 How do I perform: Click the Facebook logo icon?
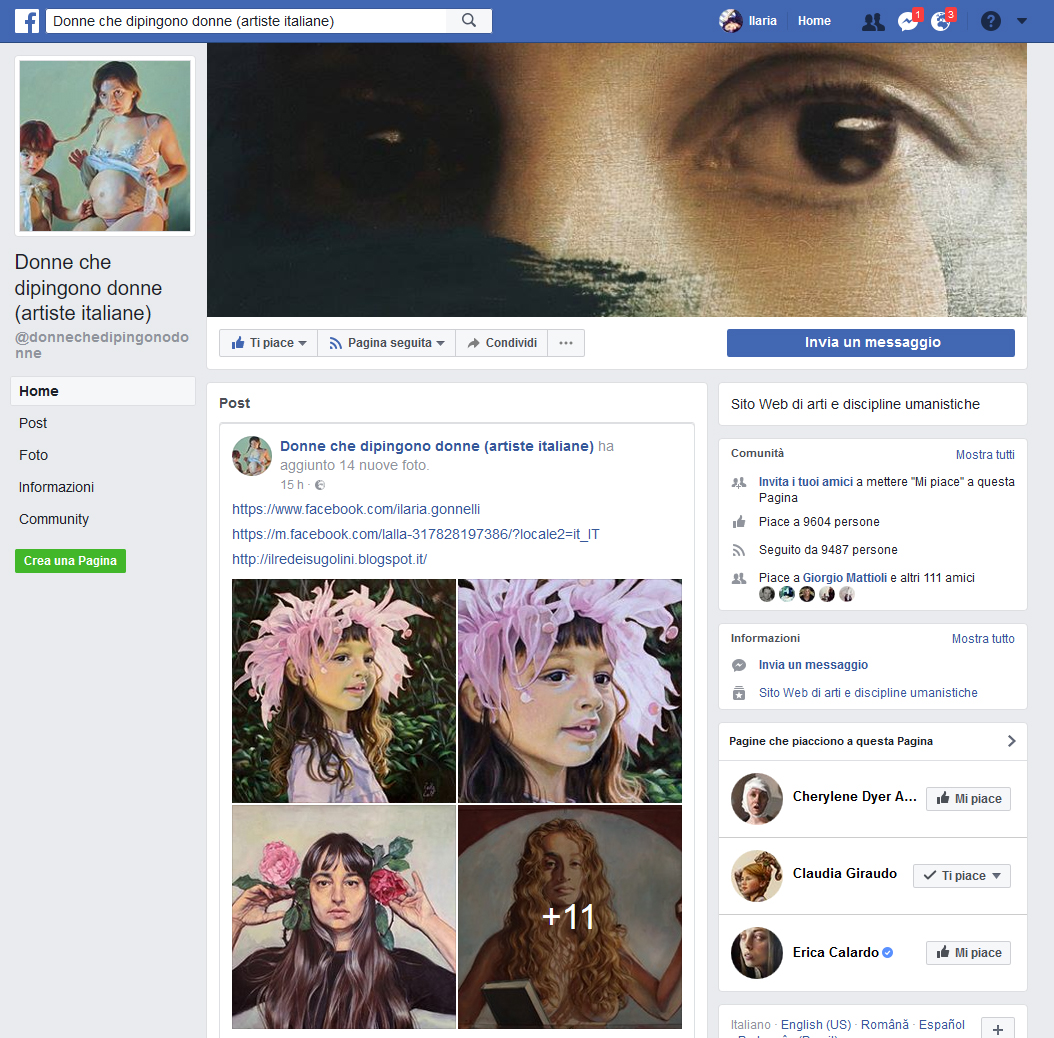tap(27, 21)
